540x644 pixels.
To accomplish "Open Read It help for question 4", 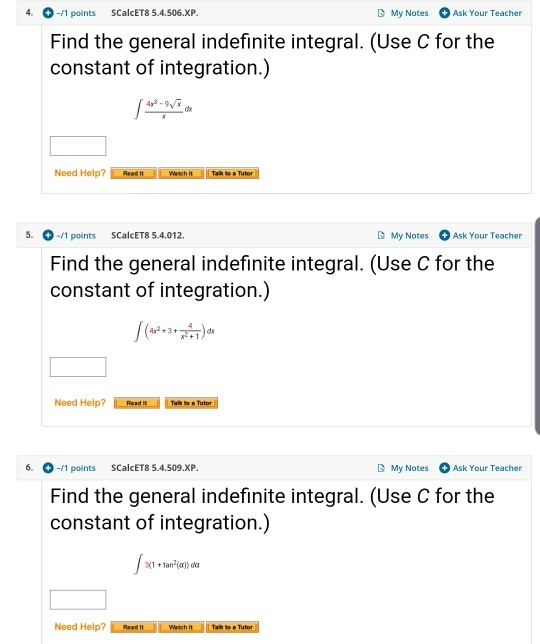I will (x=133, y=173).
